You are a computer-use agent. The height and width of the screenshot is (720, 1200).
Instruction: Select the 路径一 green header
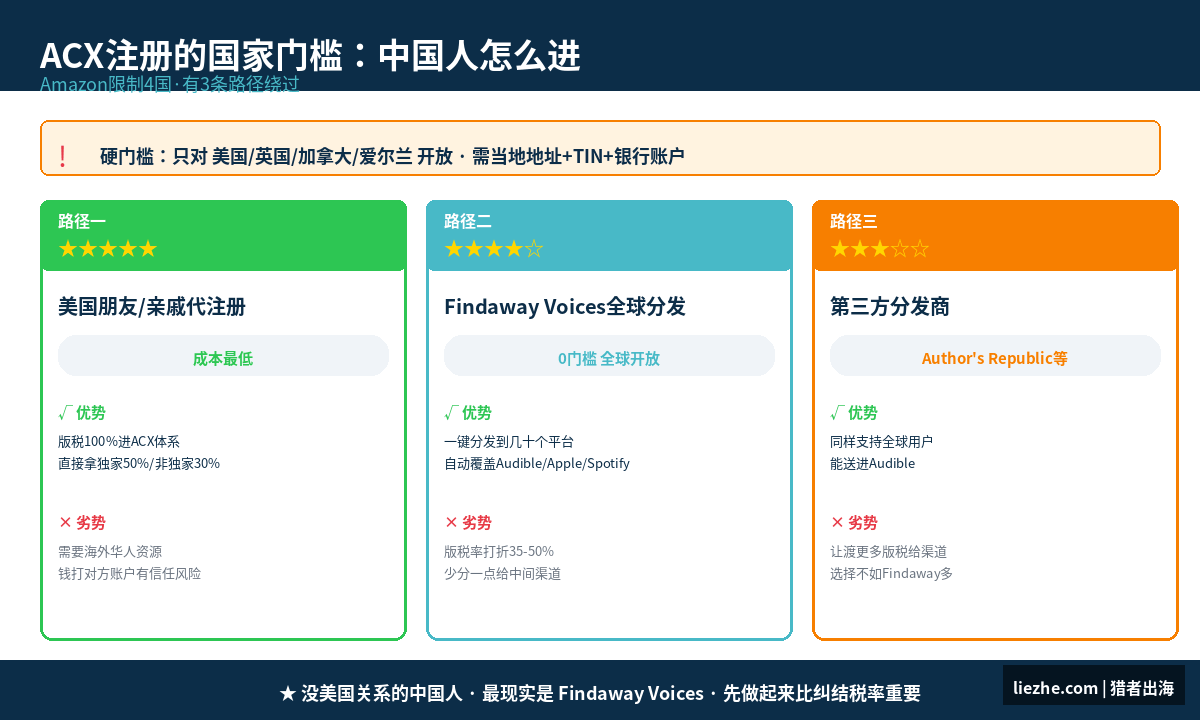click(223, 236)
